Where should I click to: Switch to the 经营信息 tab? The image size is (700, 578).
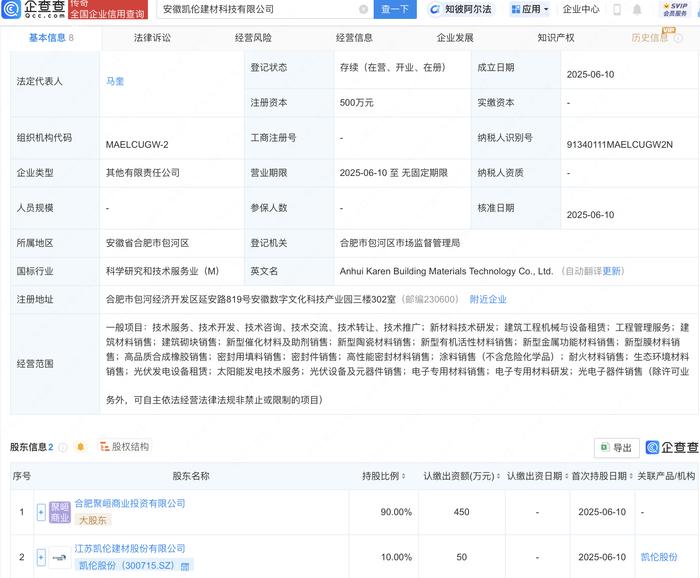(x=354, y=38)
